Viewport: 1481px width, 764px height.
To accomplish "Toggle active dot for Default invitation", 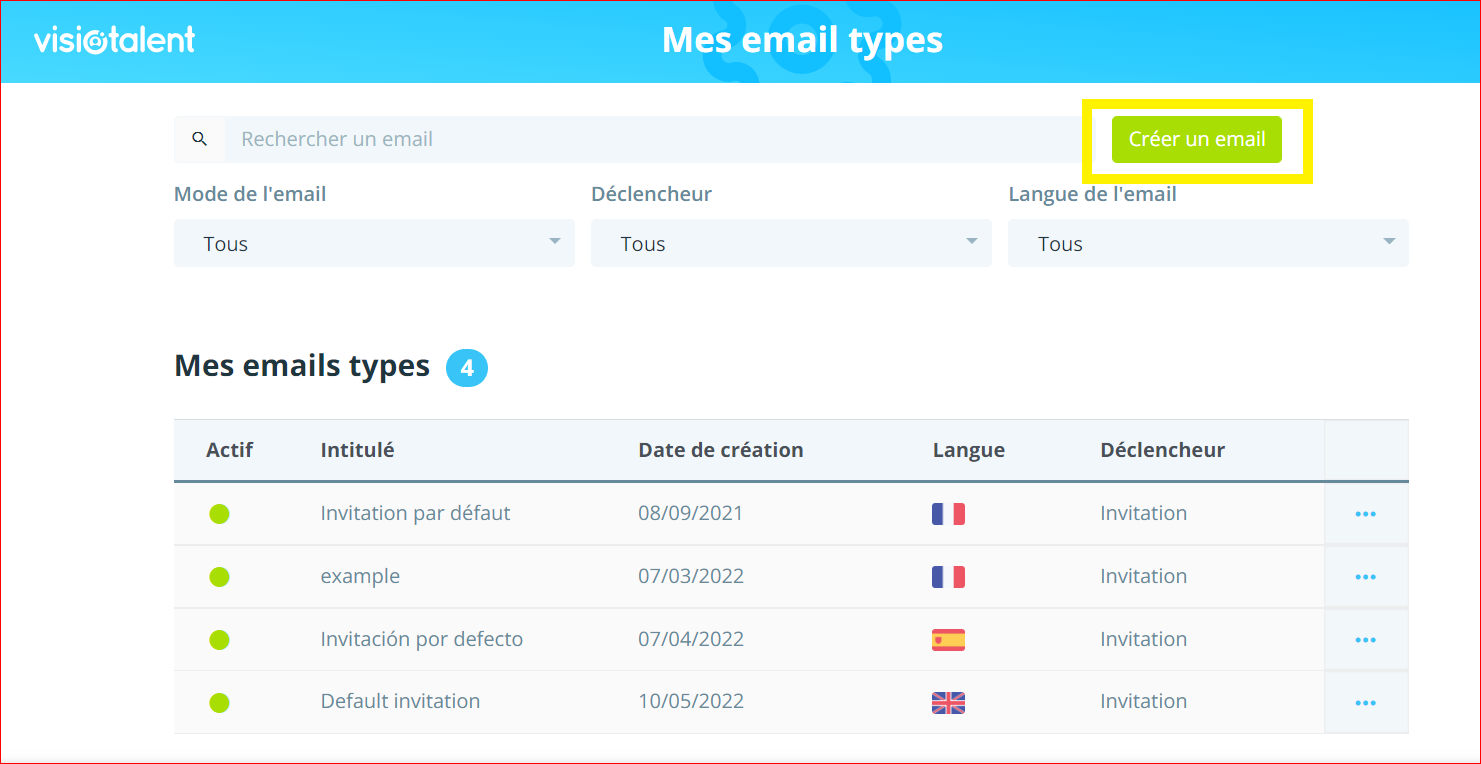I will click(219, 703).
